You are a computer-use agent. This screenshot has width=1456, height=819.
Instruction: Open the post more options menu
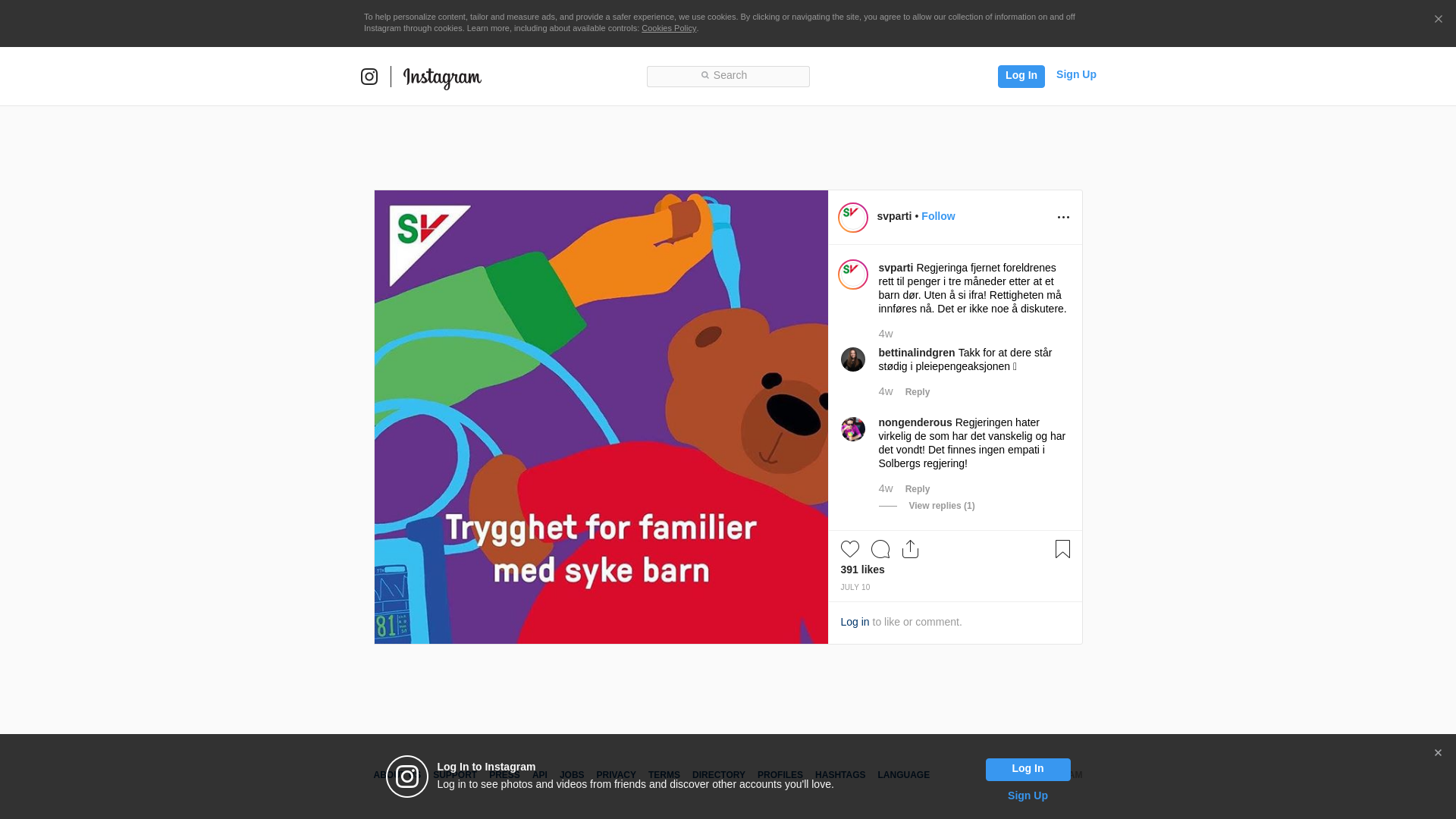pos(1063,218)
